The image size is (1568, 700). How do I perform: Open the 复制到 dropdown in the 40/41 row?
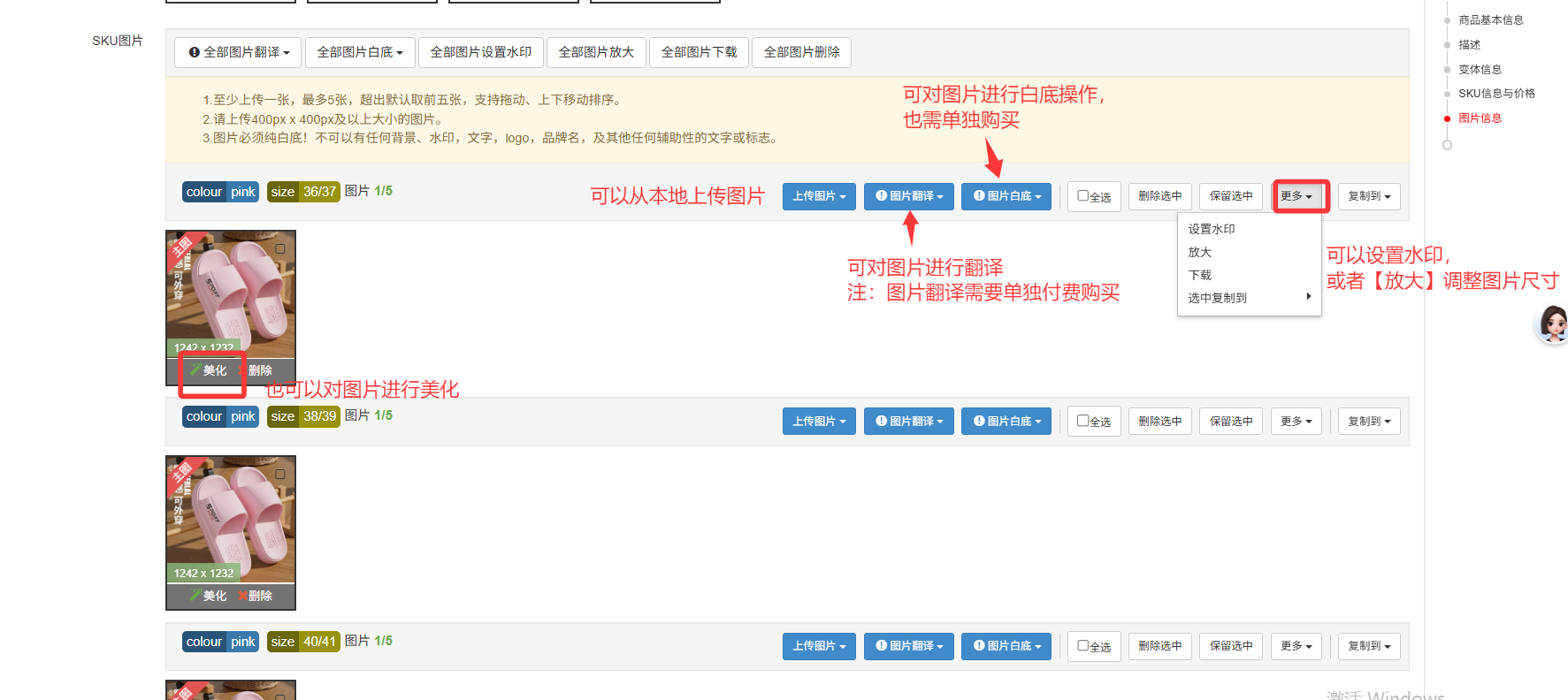click(x=1368, y=646)
